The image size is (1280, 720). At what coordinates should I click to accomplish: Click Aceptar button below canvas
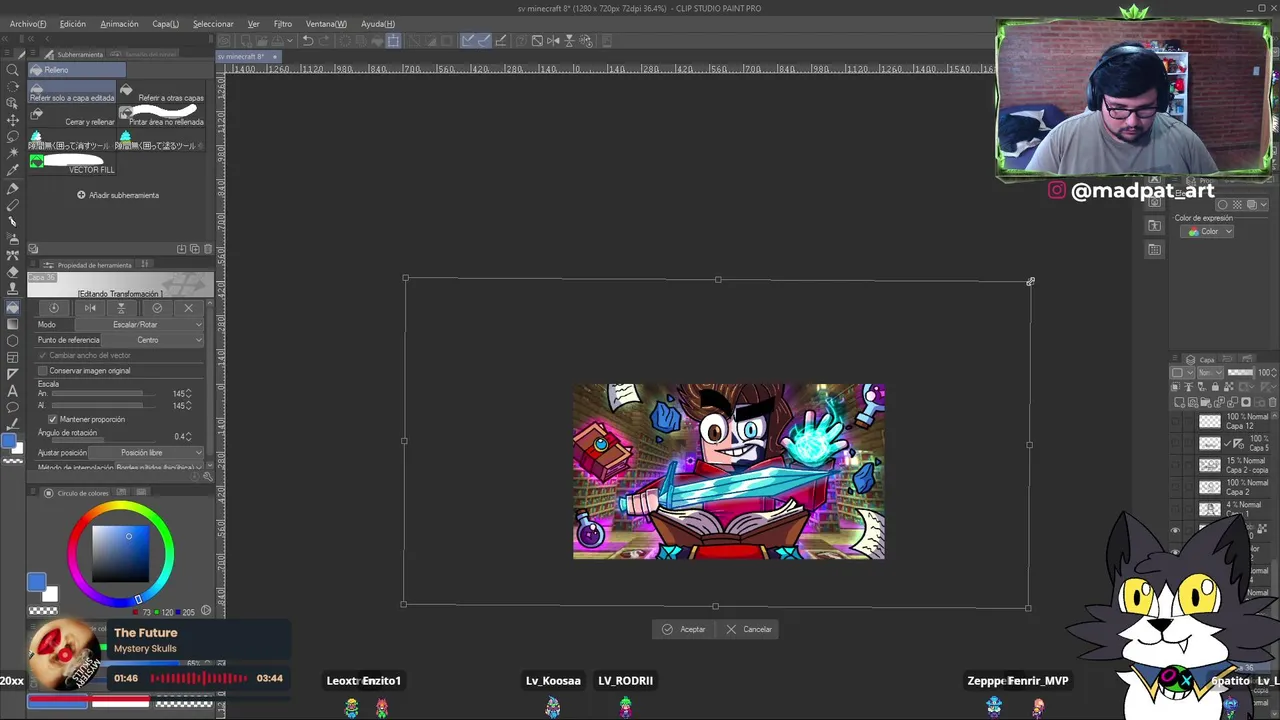(684, 629)
